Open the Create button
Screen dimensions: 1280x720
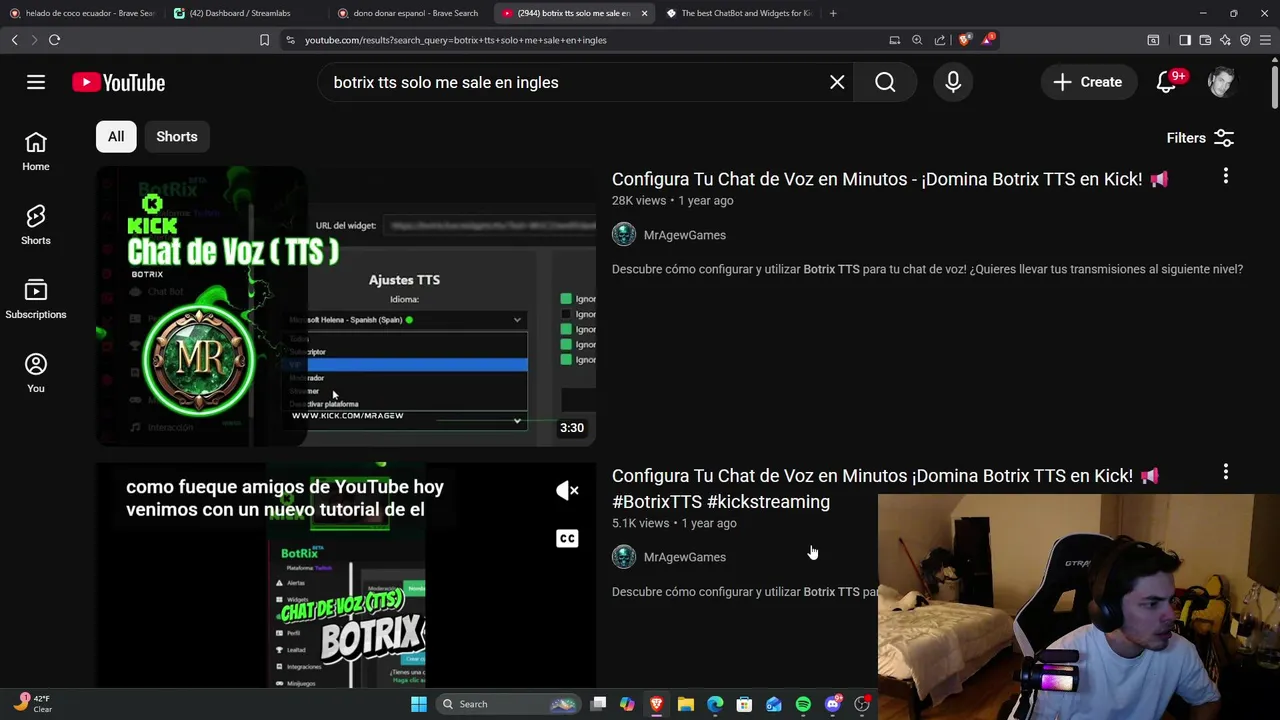1087,82
